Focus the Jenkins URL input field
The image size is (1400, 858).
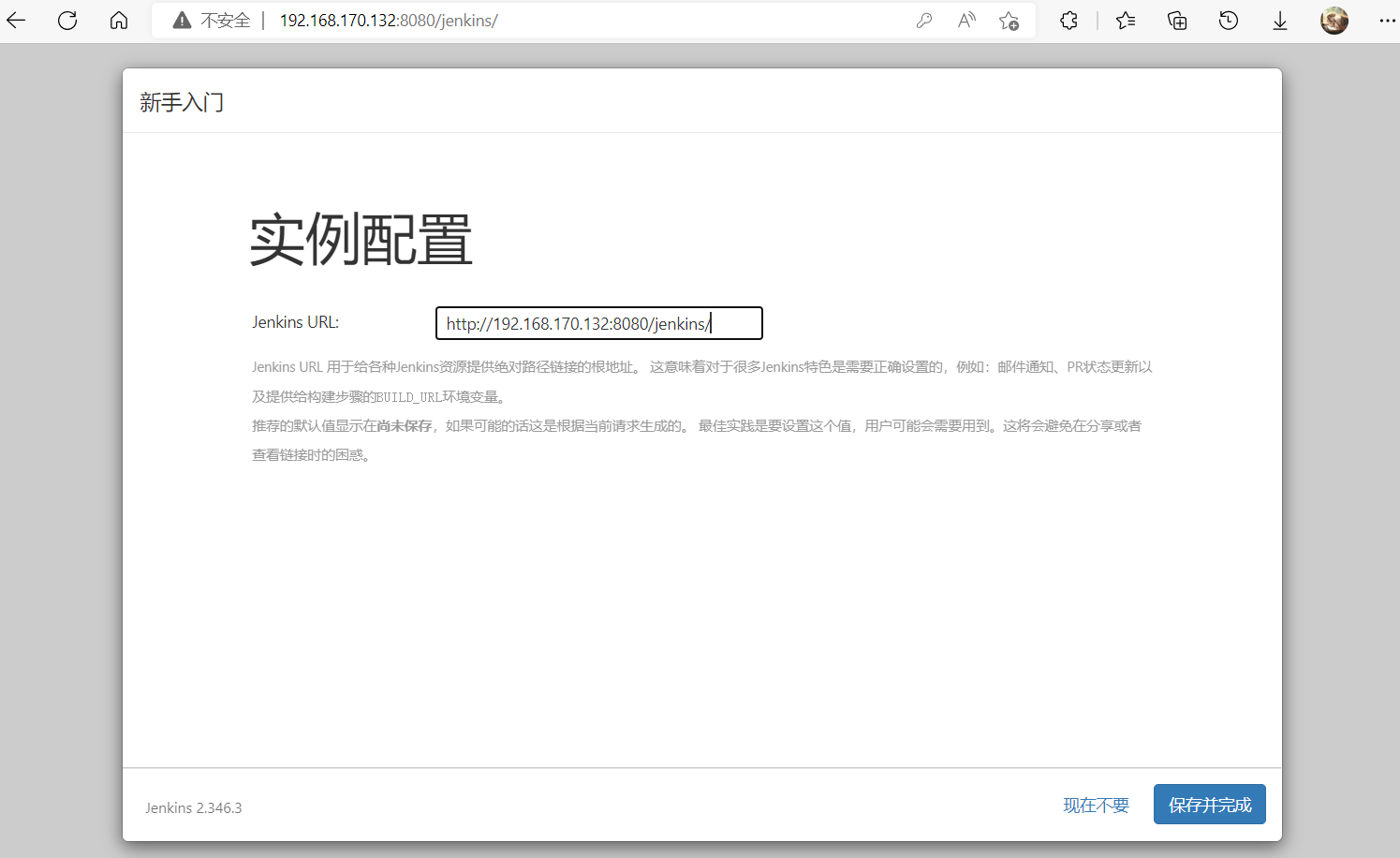[599, 323]
